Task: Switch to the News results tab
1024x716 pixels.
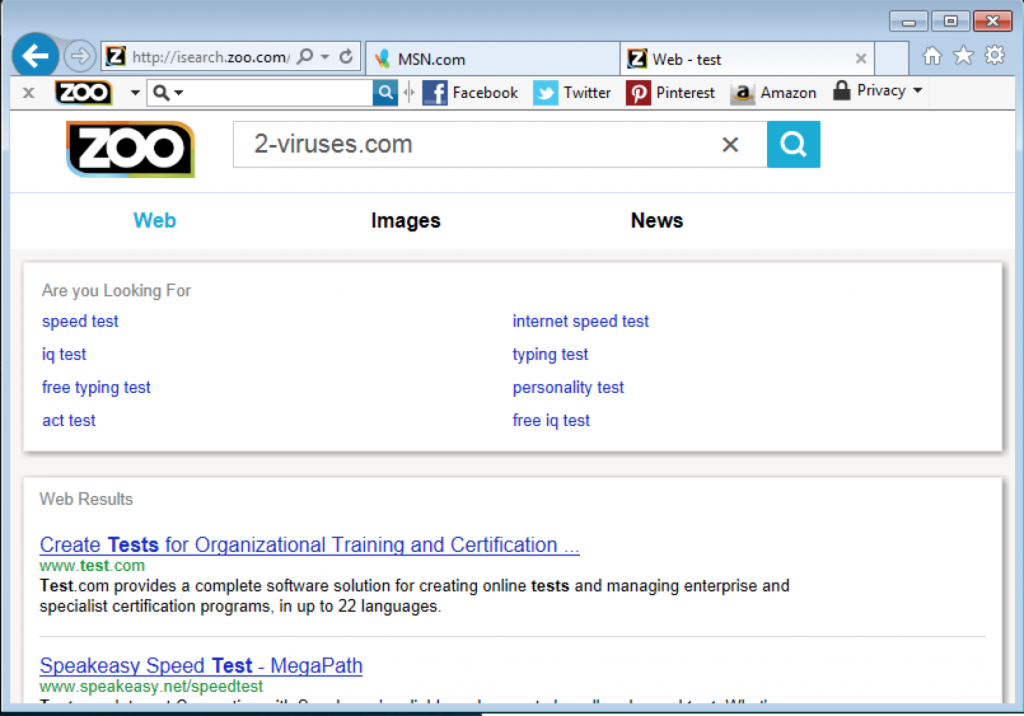Action: tap(657, 220)
